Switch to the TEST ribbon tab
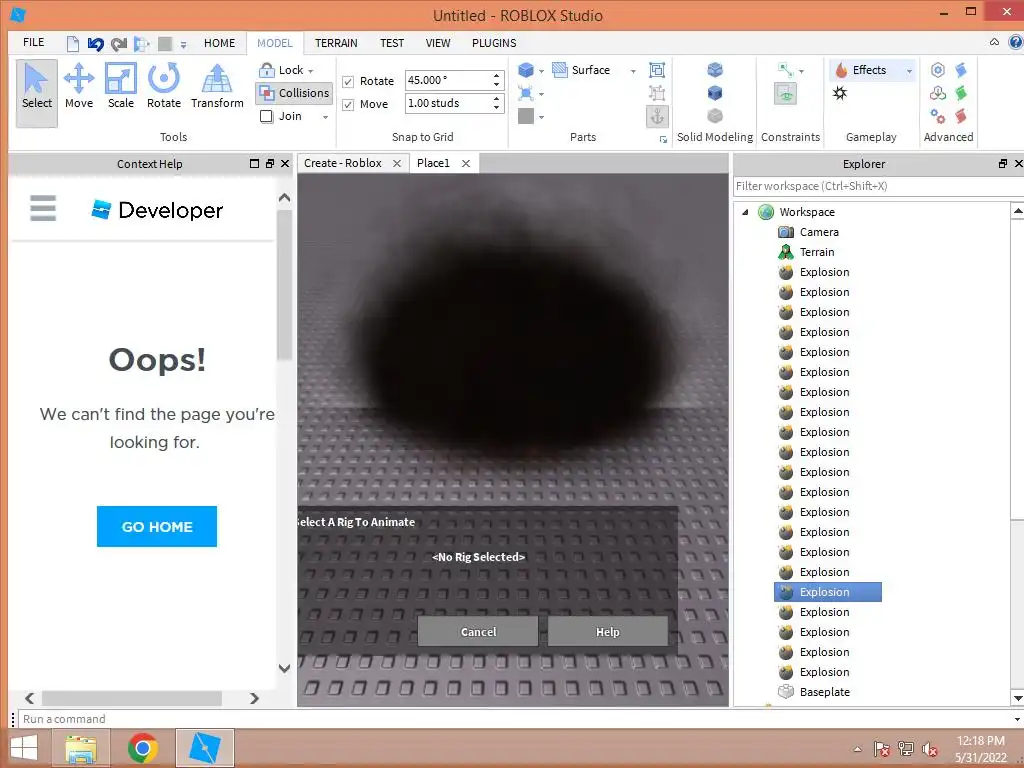The image size is (1024, 768). tap(392, 43)
